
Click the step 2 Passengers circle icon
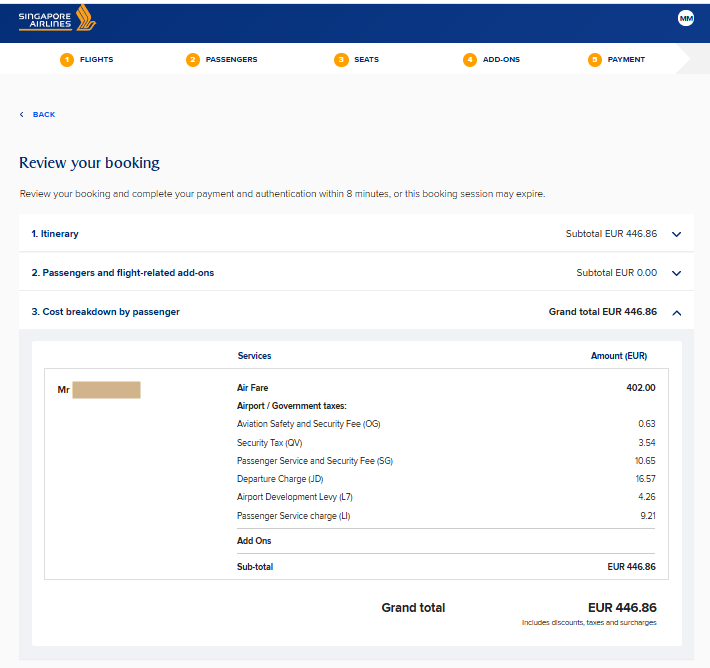point(193,59)
